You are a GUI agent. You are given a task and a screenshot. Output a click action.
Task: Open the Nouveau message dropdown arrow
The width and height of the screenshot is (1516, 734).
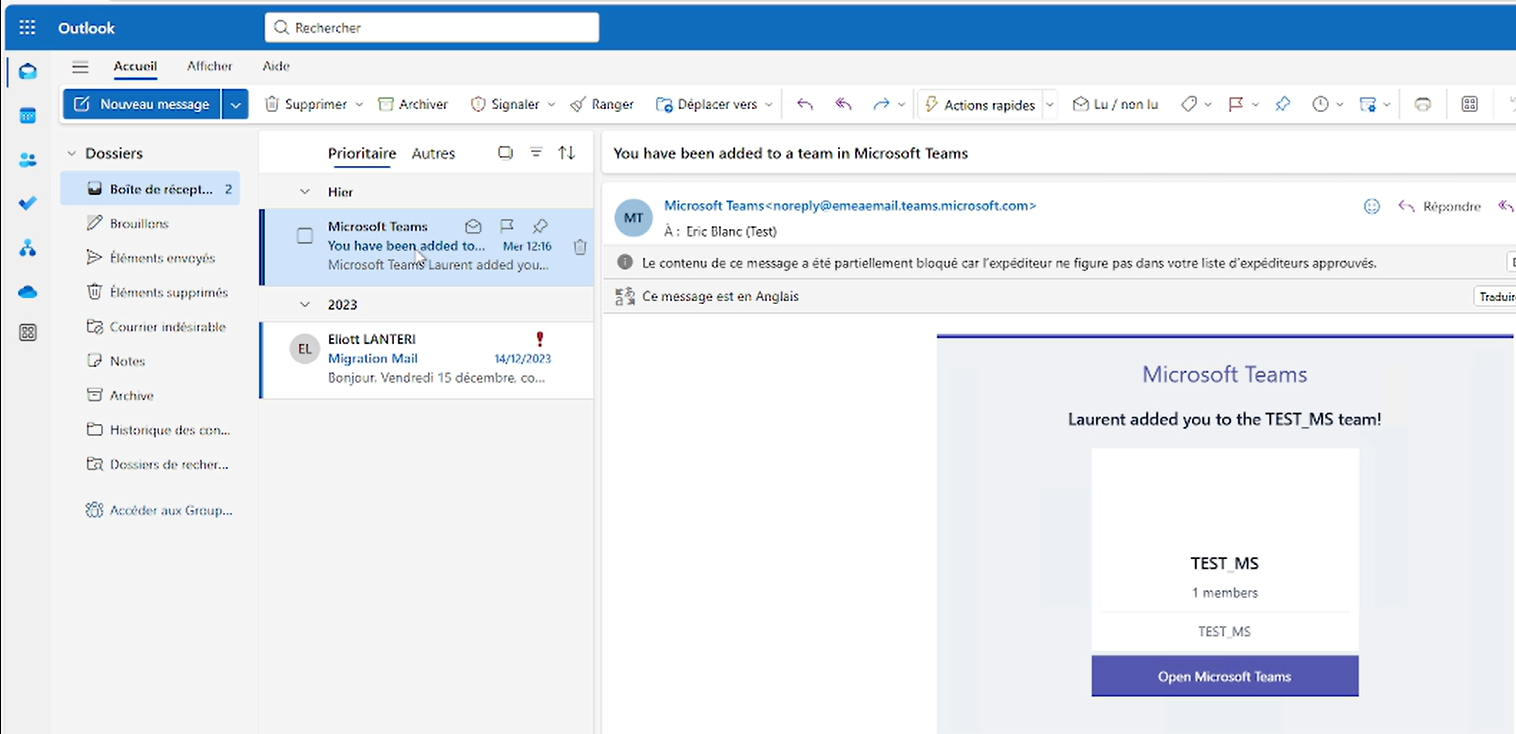pos(235,104)
